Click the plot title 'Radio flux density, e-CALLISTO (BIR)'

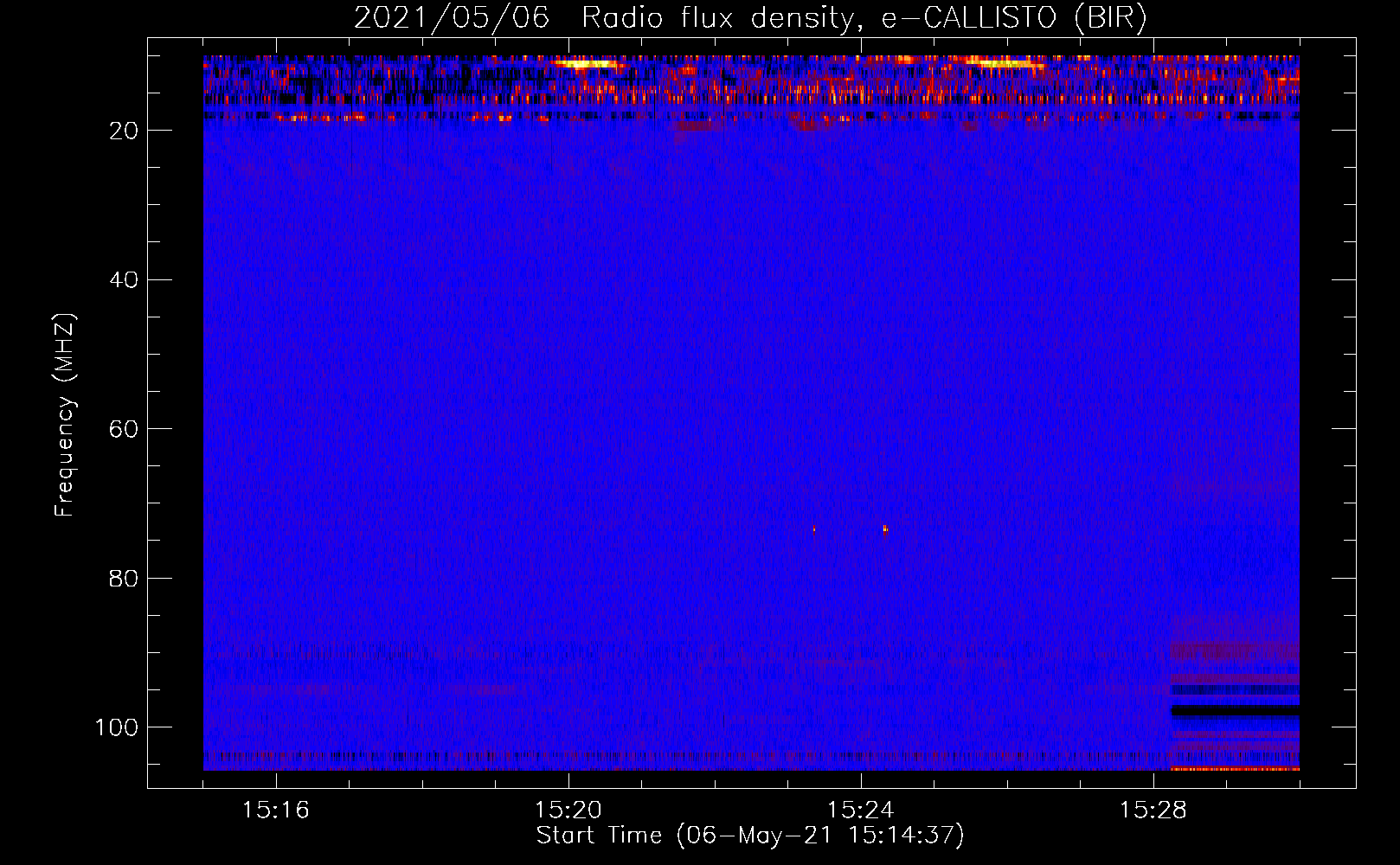pos(864,18)
